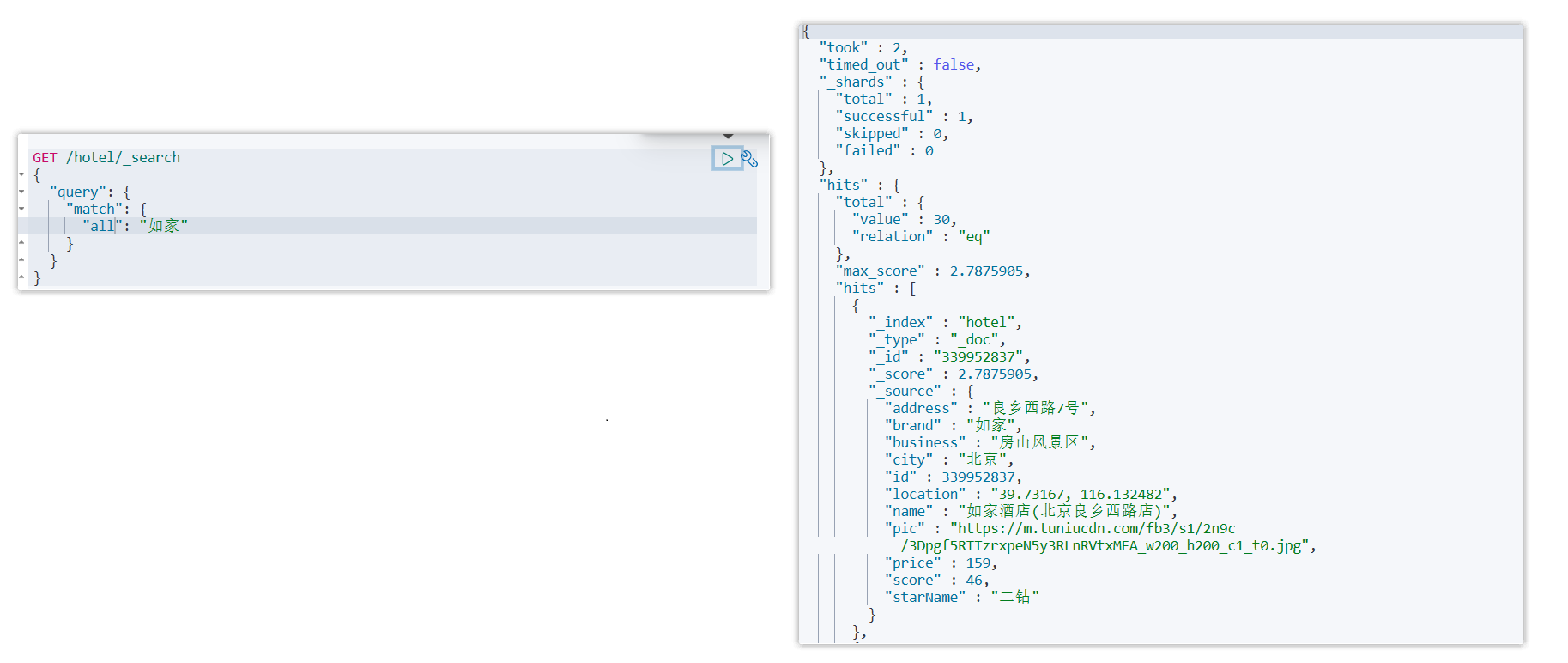1568x663 pixels.
Task: Click the "value" : 30 line
Action: point(905,220)
